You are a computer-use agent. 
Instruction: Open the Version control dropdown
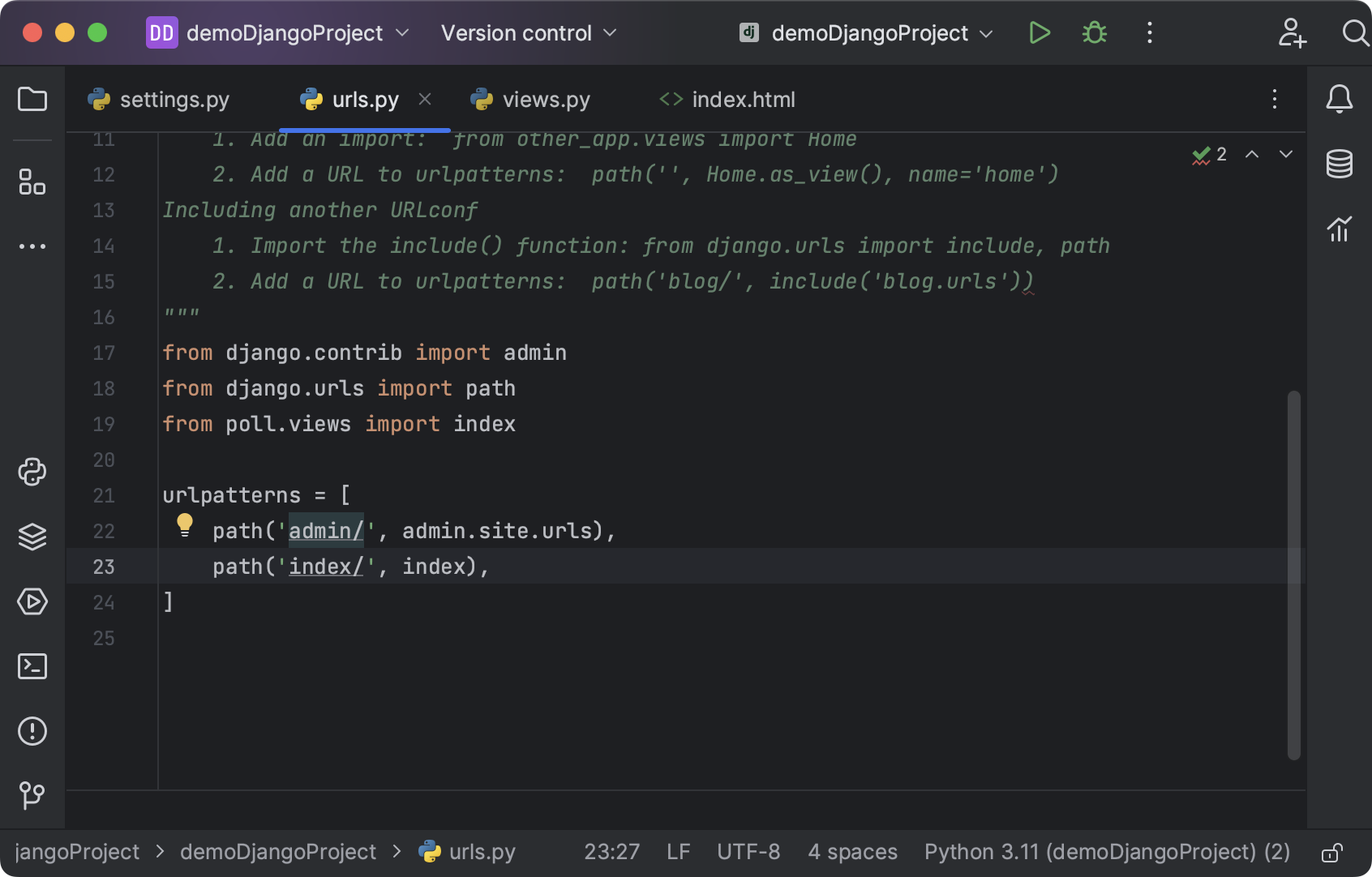pyautogui.click(x=527, y=33)
